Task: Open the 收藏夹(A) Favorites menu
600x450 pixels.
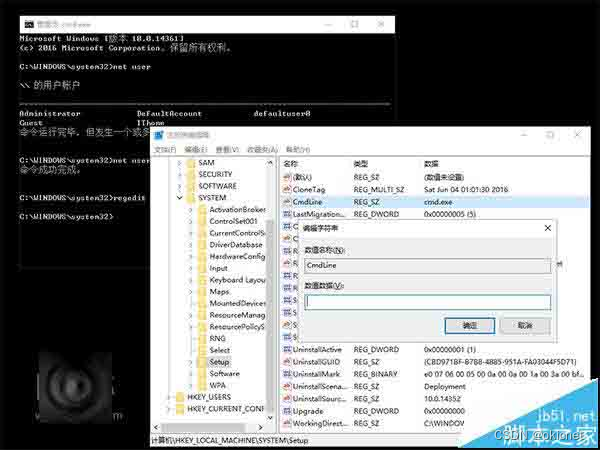Action: click(262, 149)
